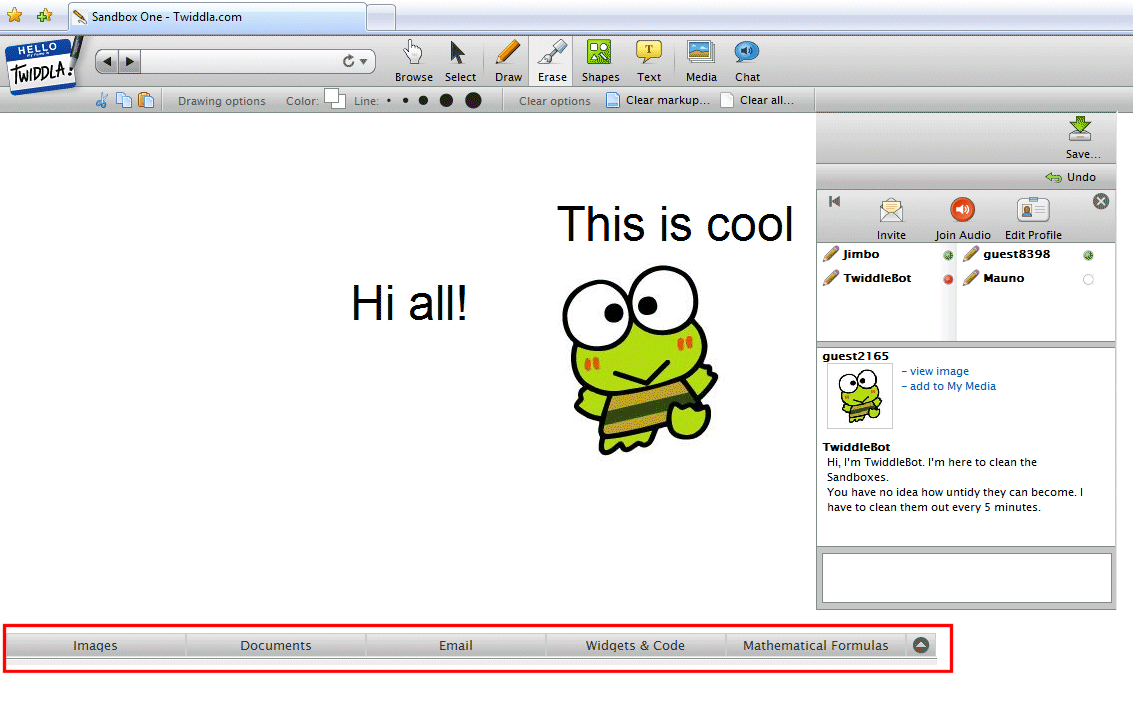Click the chat message input box

[x=966, y=577]
